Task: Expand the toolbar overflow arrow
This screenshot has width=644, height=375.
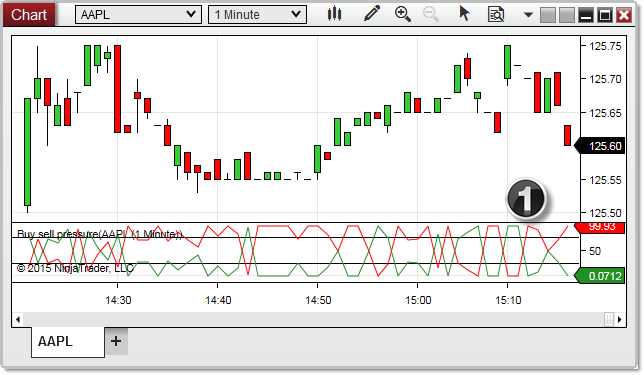Action: (528, 15)
